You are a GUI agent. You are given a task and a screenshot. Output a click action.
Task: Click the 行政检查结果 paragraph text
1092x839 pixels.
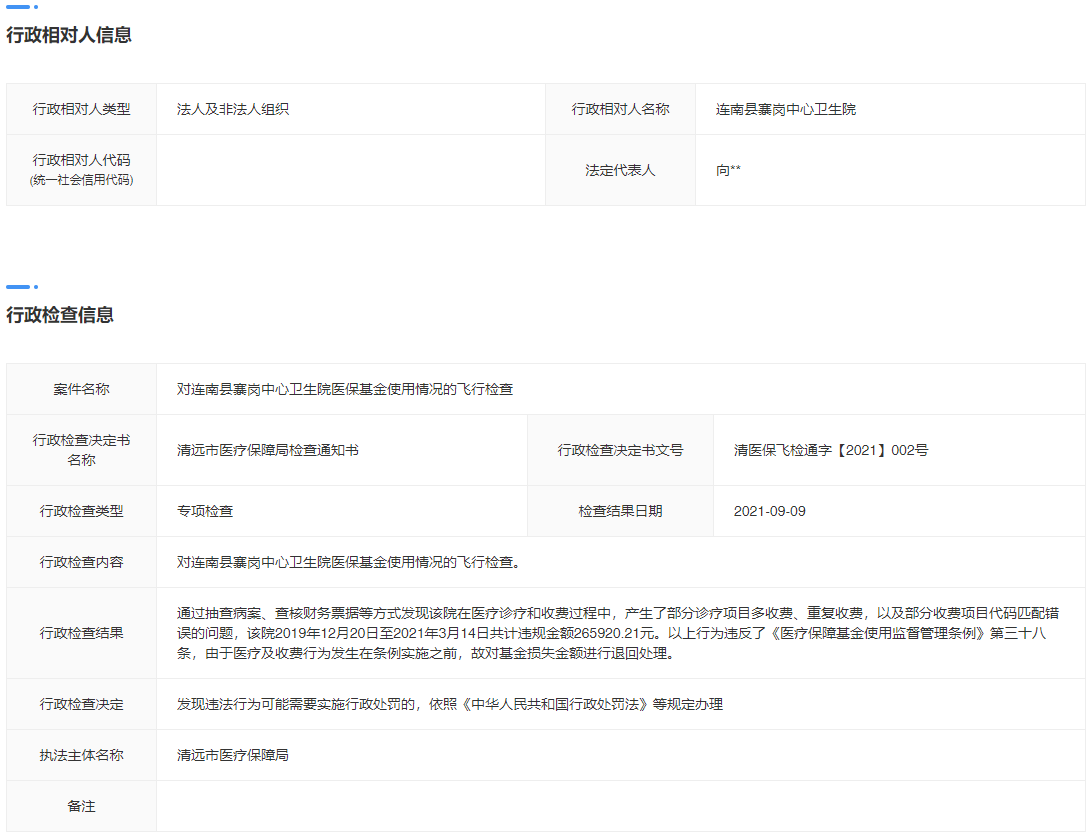[x=620, y=633]
